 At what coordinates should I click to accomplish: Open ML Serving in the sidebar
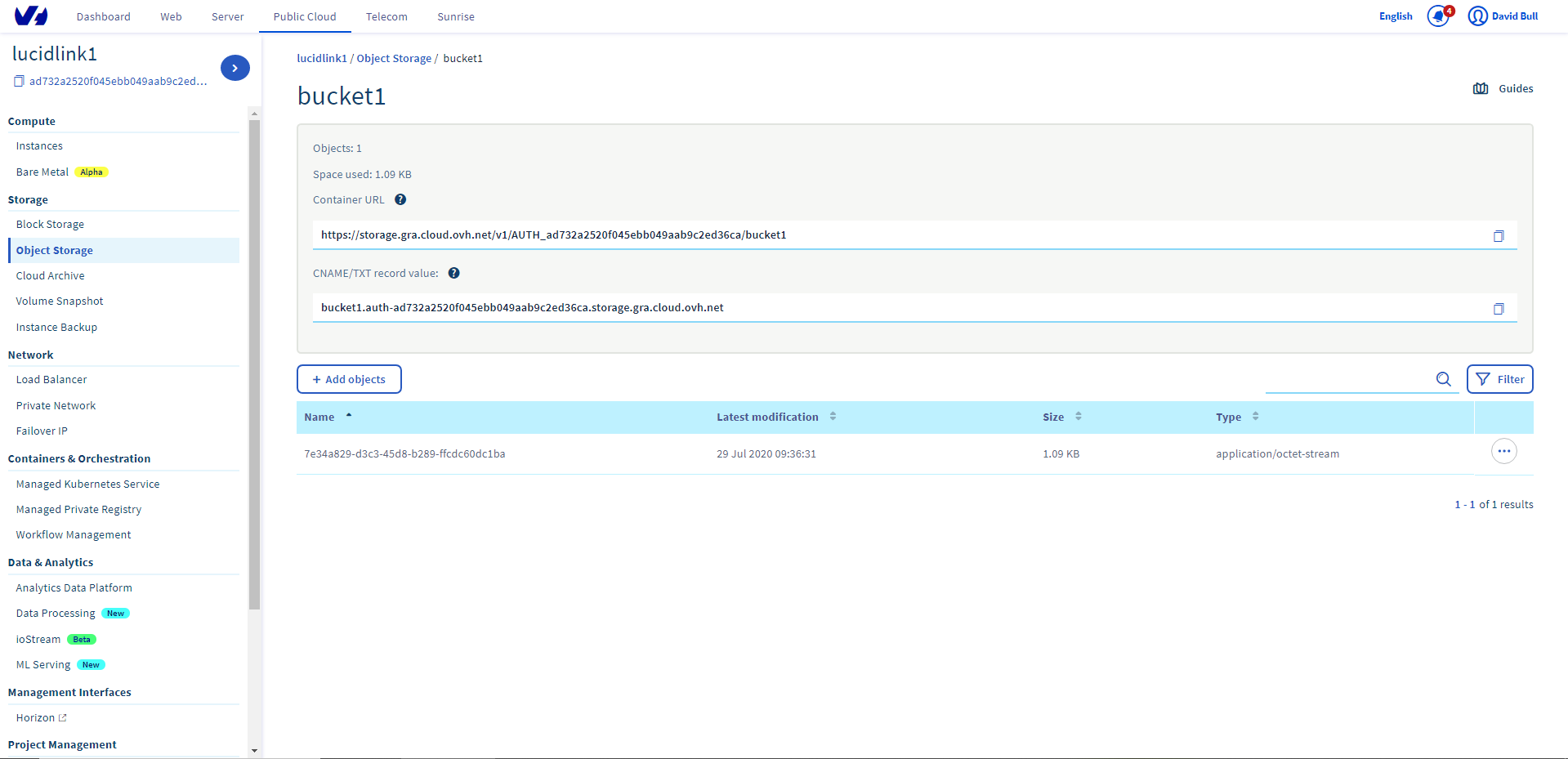[43, 665]
